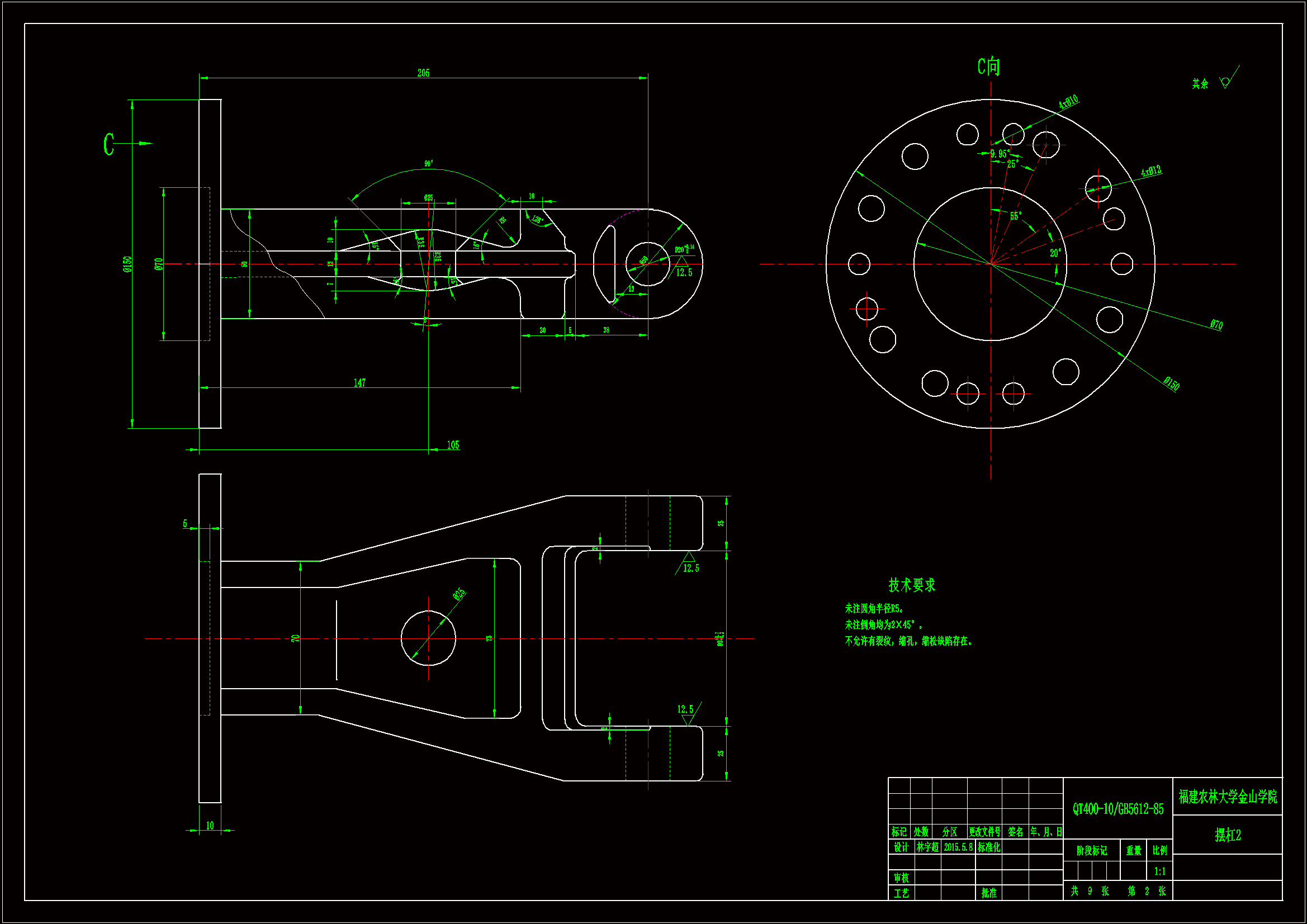
Task: Click the 4xØ12 hole callout
Action: (1150, 171)
